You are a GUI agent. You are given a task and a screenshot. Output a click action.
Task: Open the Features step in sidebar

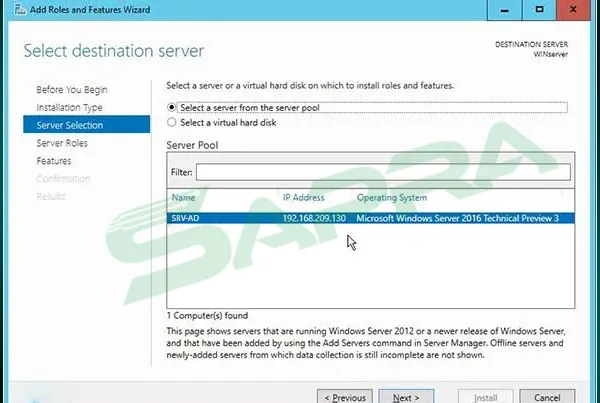pyautogui.click(x=54, y=161)
